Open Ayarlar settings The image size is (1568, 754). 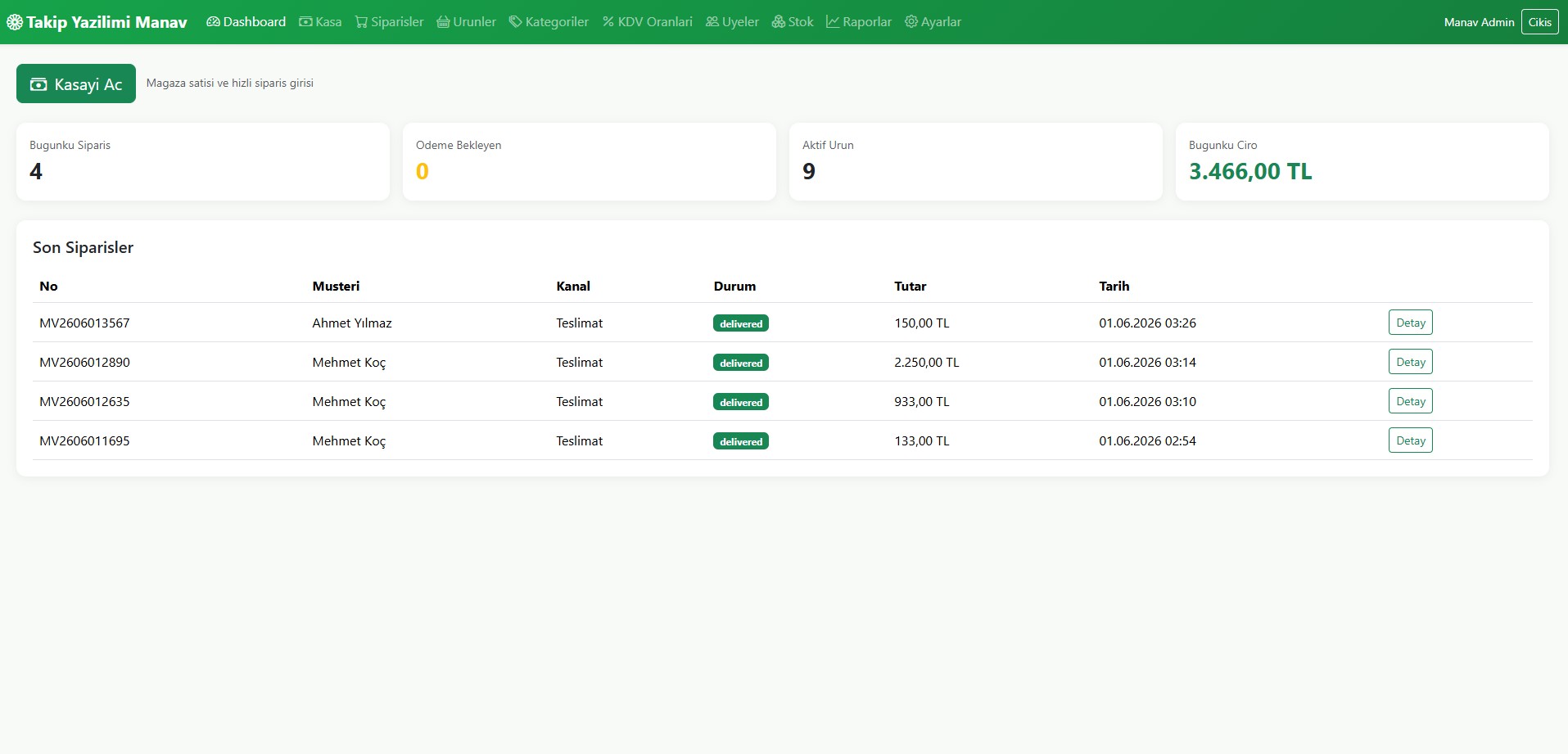933,22
